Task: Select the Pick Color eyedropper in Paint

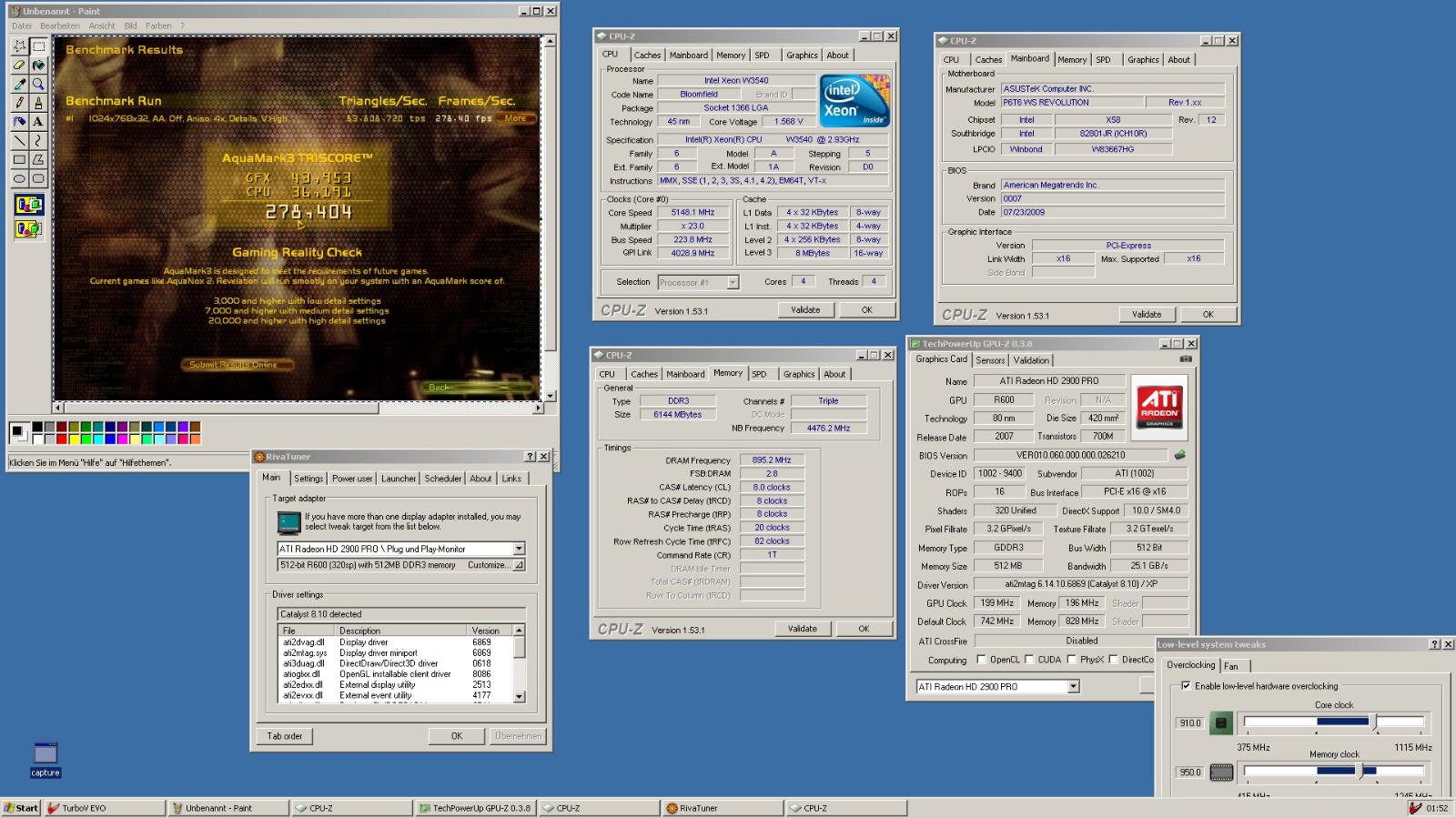Action: (19, 84)
